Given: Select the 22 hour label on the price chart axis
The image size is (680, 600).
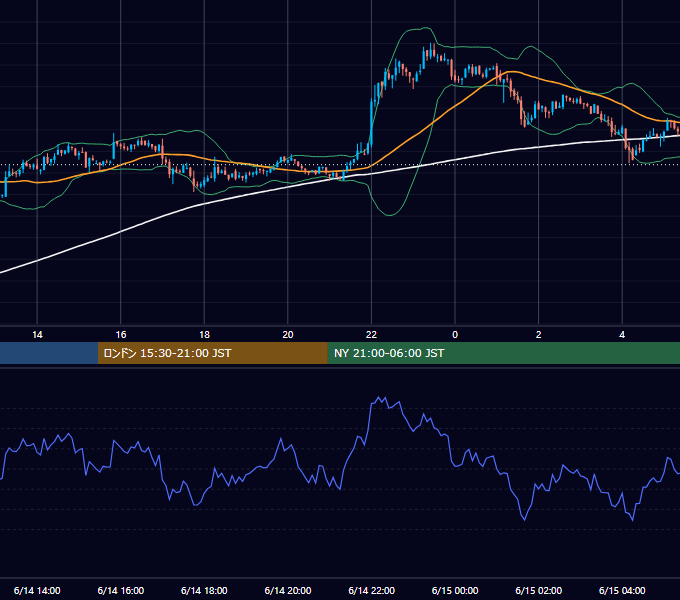Looking at the screenshot, I should pos(371,335).
